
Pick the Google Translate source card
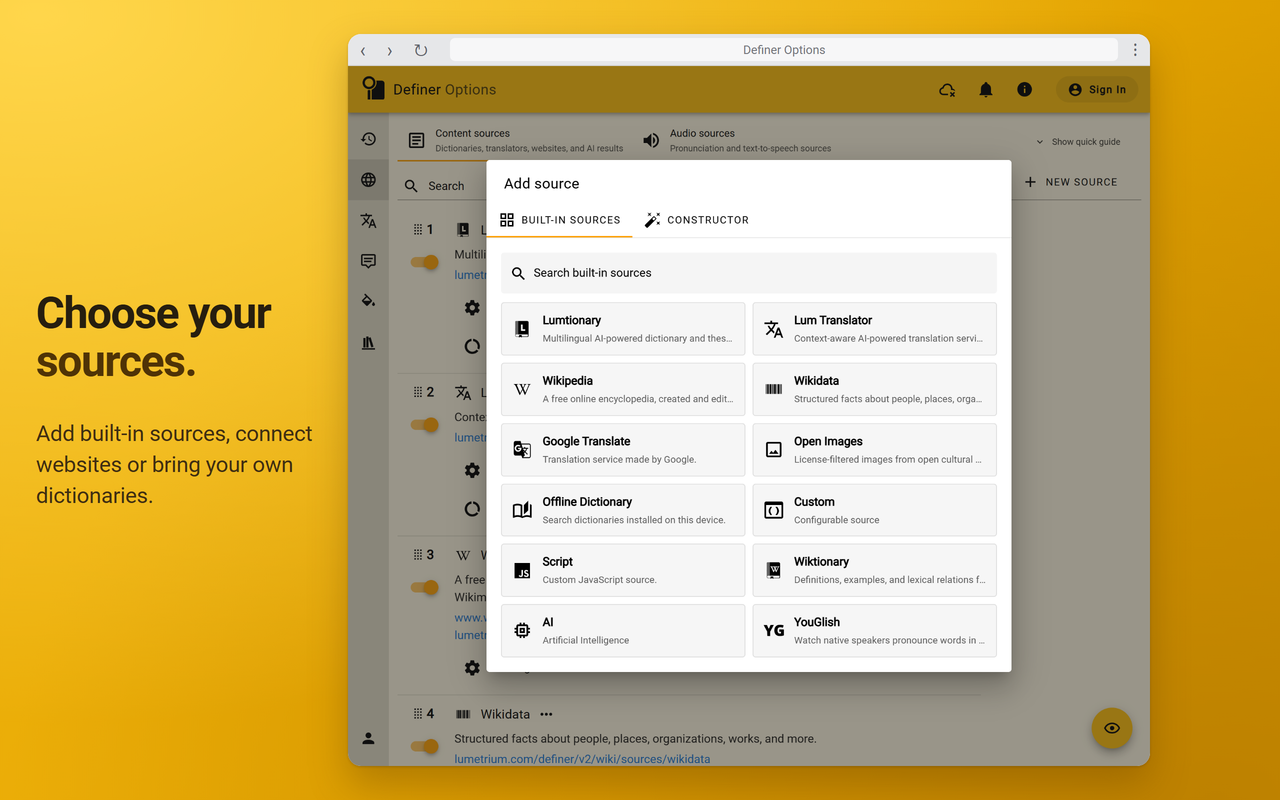coord(623,450)
